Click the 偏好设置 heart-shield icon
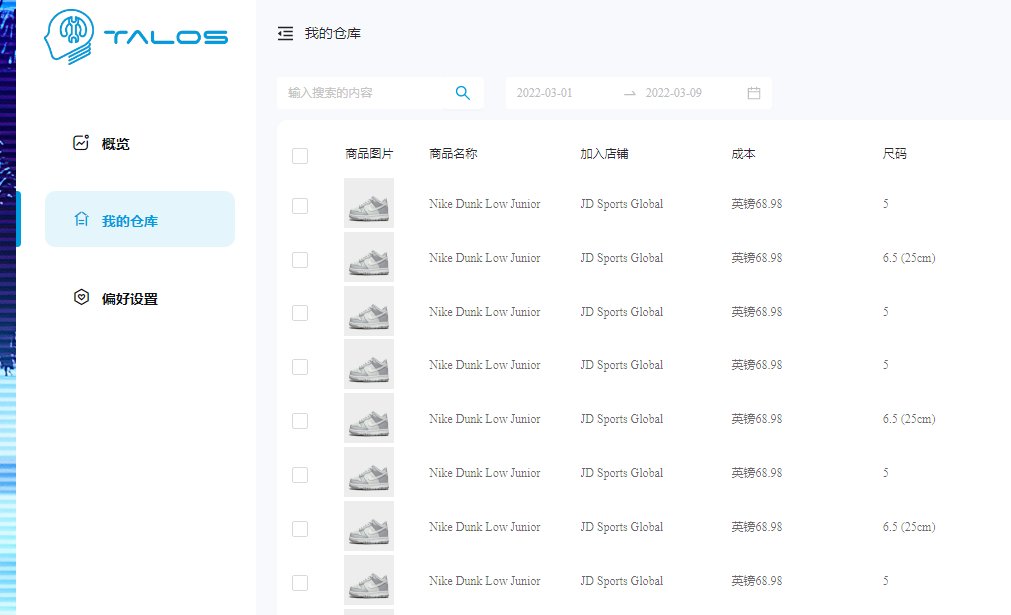Viewport: 1011px width, 615px height. (x=81, y=297)
